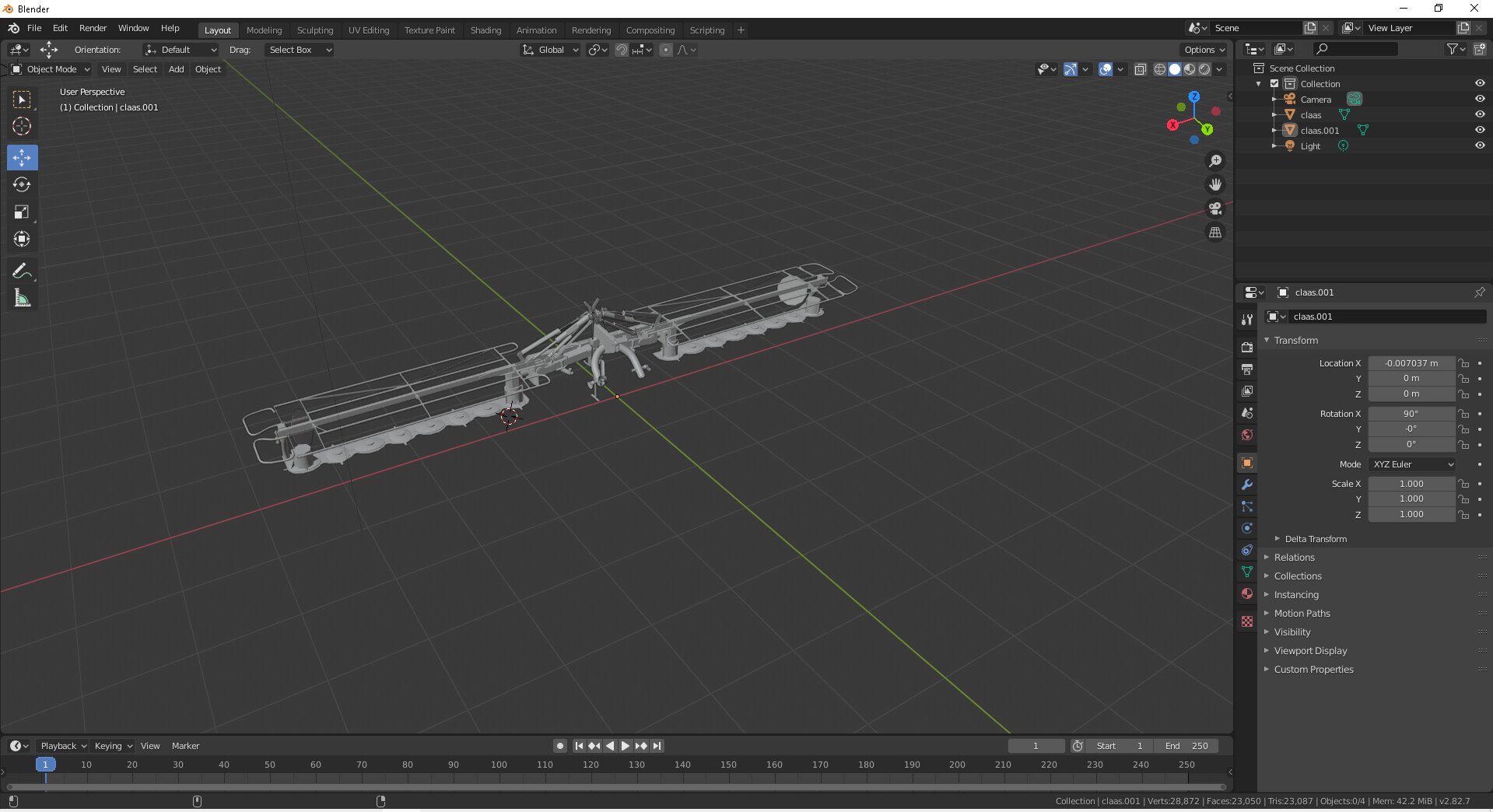Open the XYZ Euler rotation mode dropdown
The height and width of the screenshot is (812, 1493).
pos(1411,464)
